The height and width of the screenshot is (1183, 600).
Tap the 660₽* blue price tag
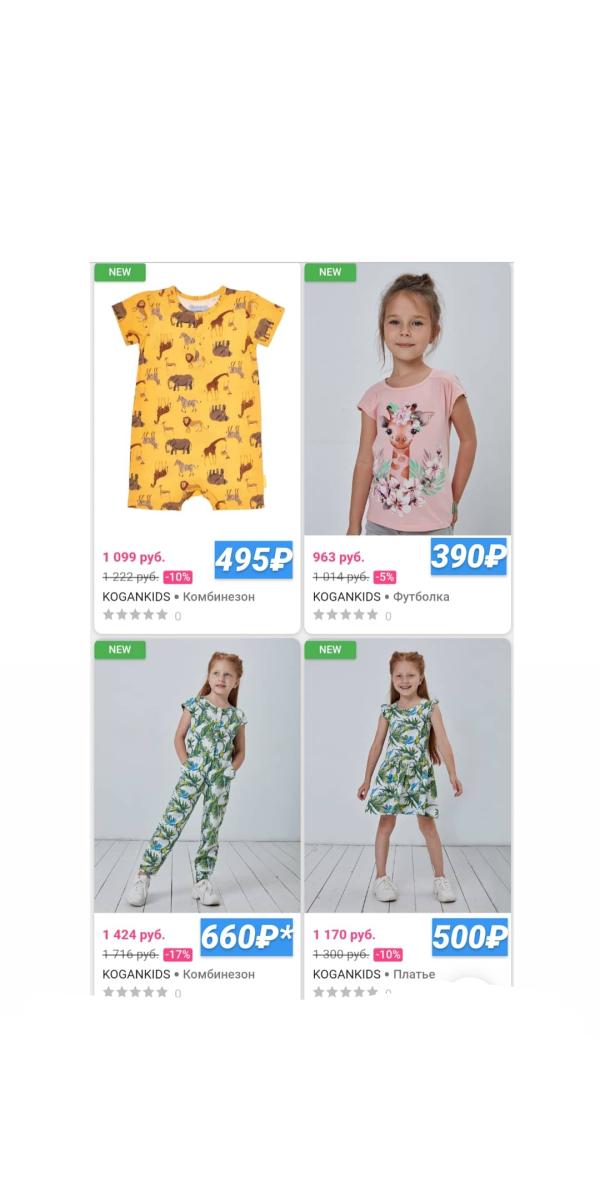247,936
